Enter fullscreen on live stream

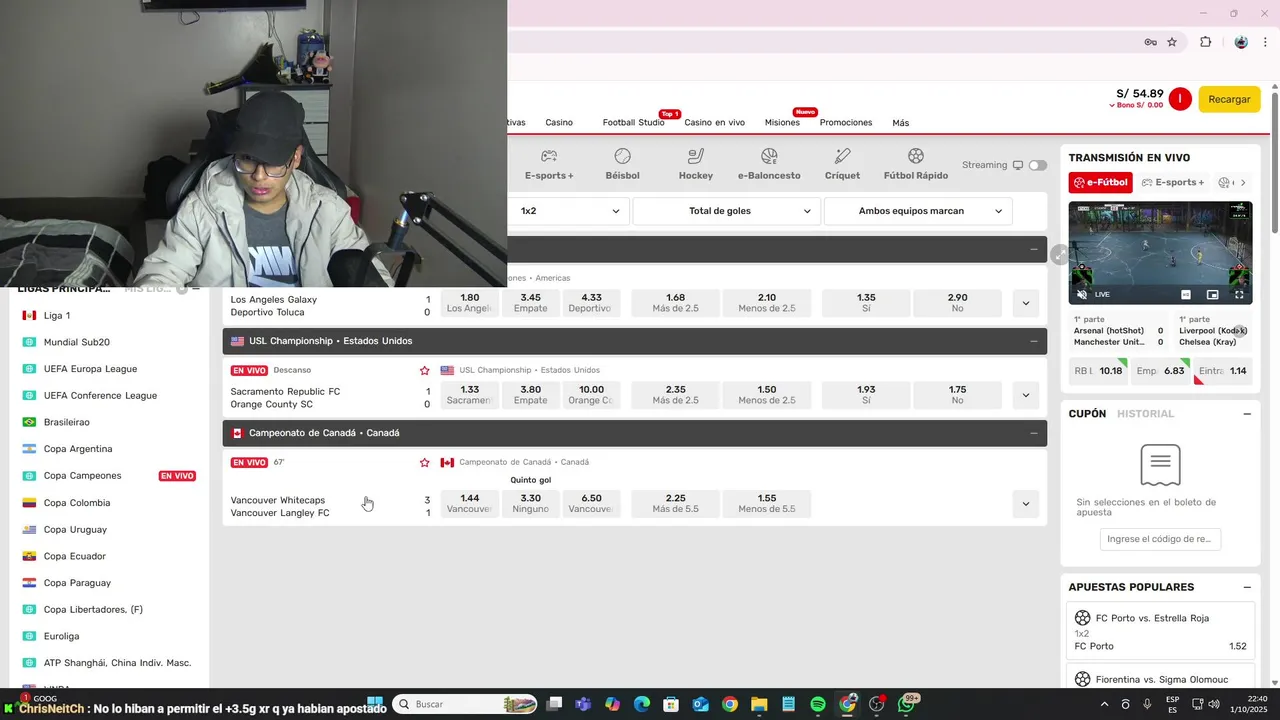1239,295
